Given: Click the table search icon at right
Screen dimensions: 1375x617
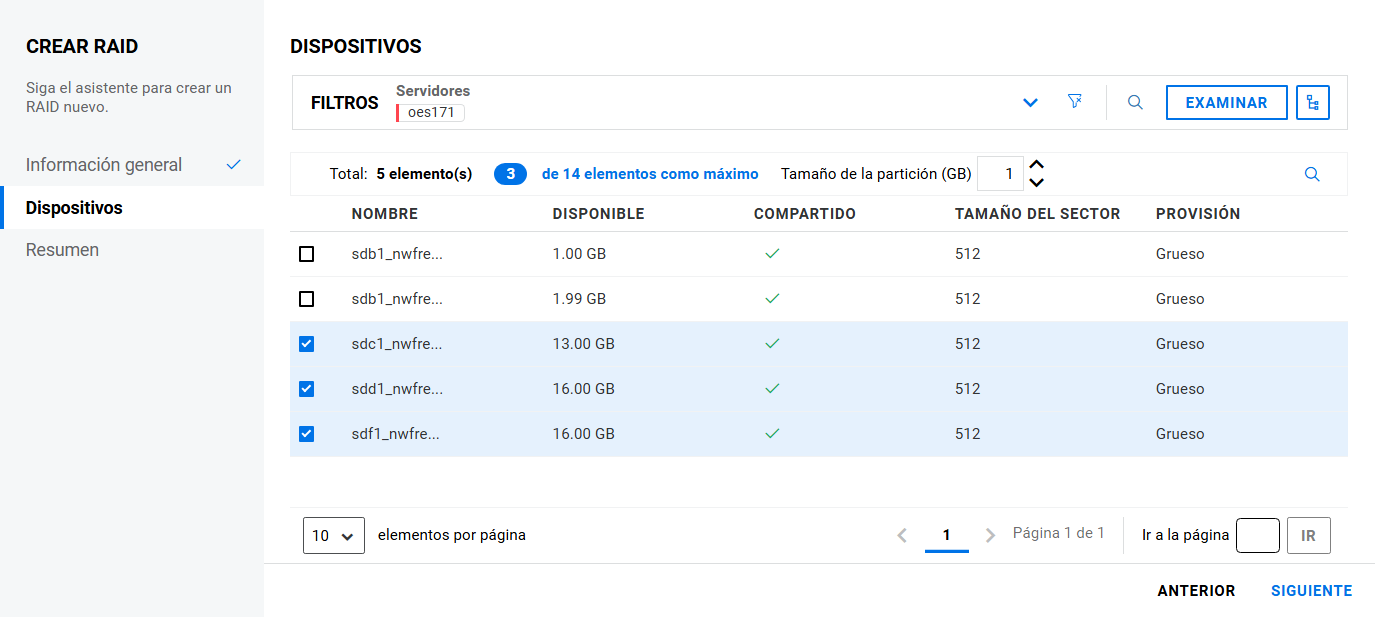Looking at the screenshot, I should (x=1312, y=174).
